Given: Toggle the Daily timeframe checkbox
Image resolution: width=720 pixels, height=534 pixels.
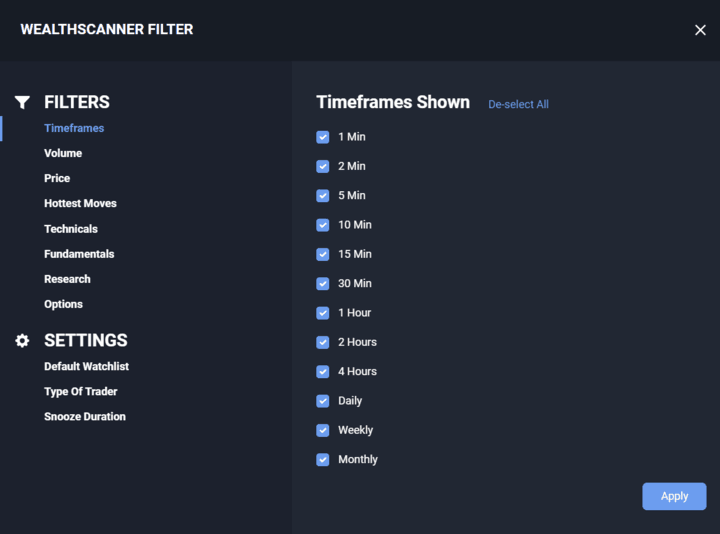Looking at the screenshot, I should 323,401.
